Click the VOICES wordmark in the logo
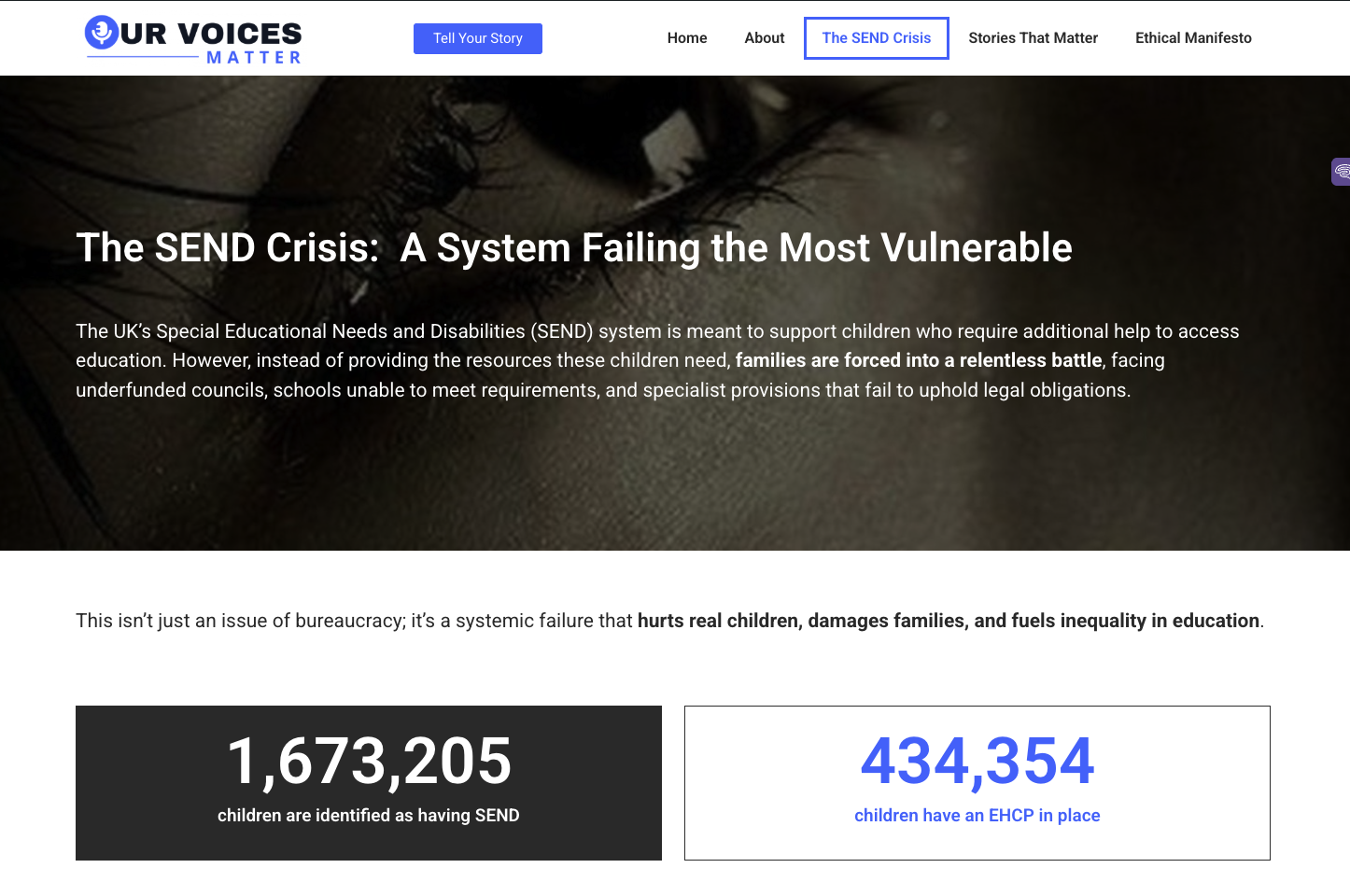This screenshot has width=1350, height=896. pos(240,35)
